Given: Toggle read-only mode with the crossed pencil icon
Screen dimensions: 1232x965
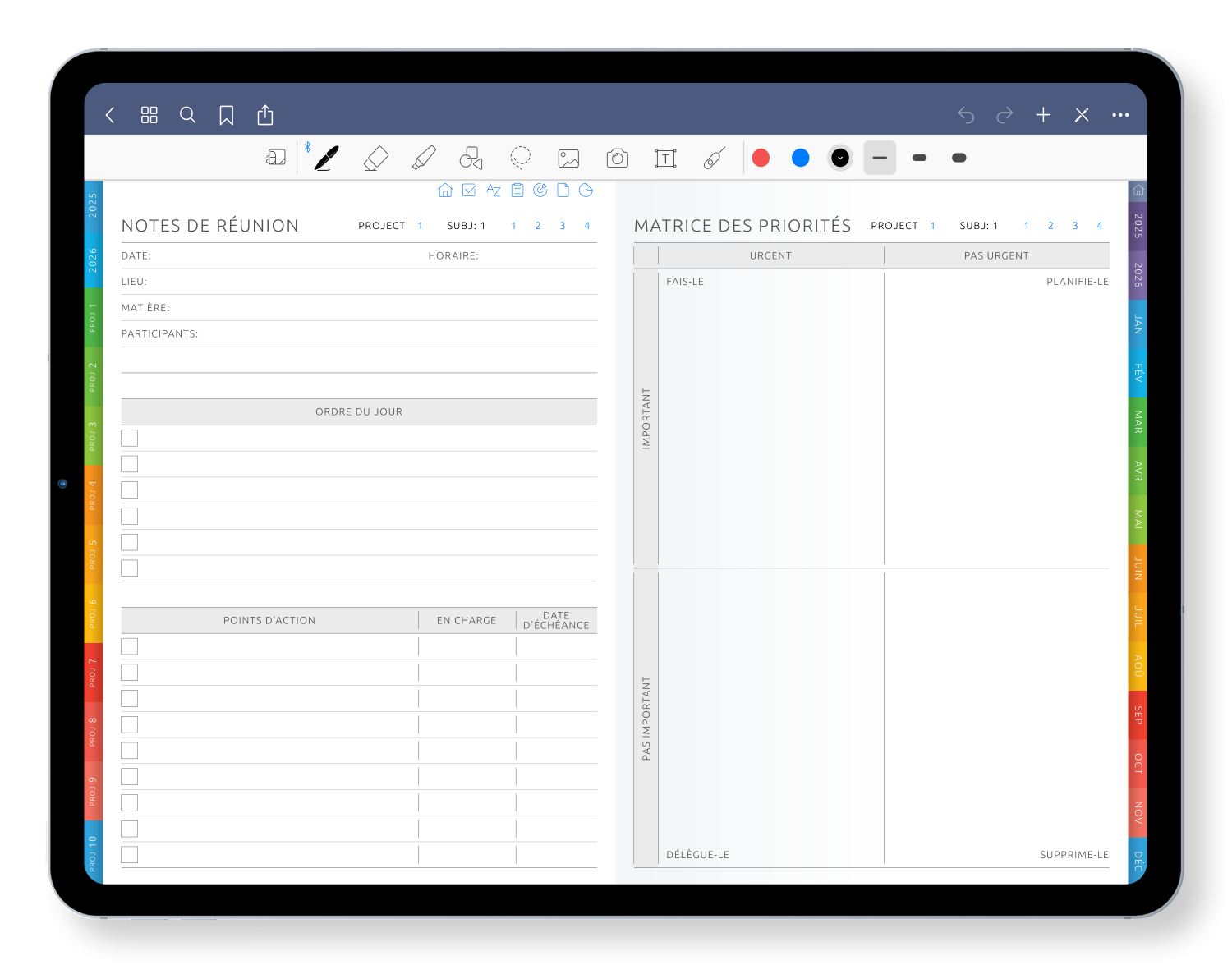Looking at the screenshot, I should pyautogui.click(x=1082, y=115).
